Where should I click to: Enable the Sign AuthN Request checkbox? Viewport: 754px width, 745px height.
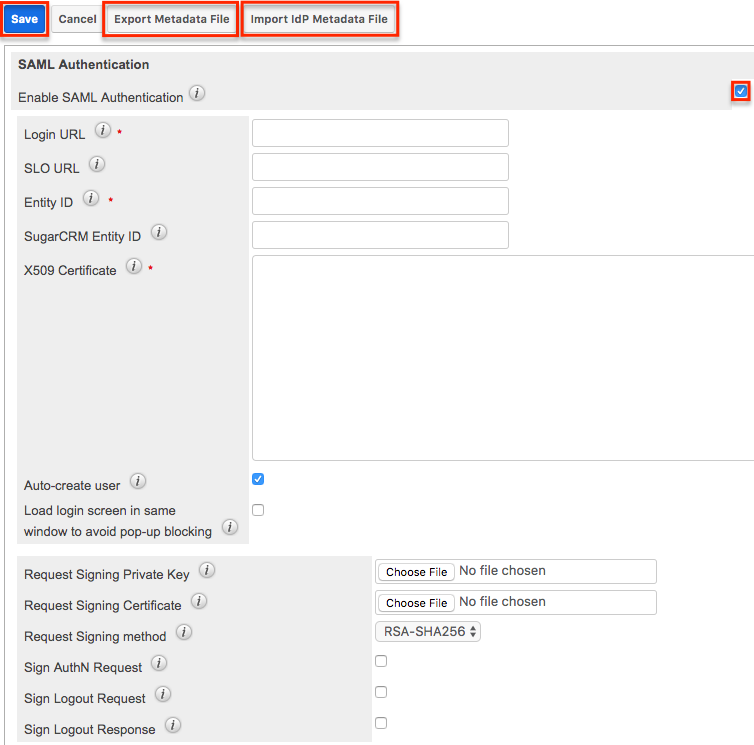pos(381,661)
